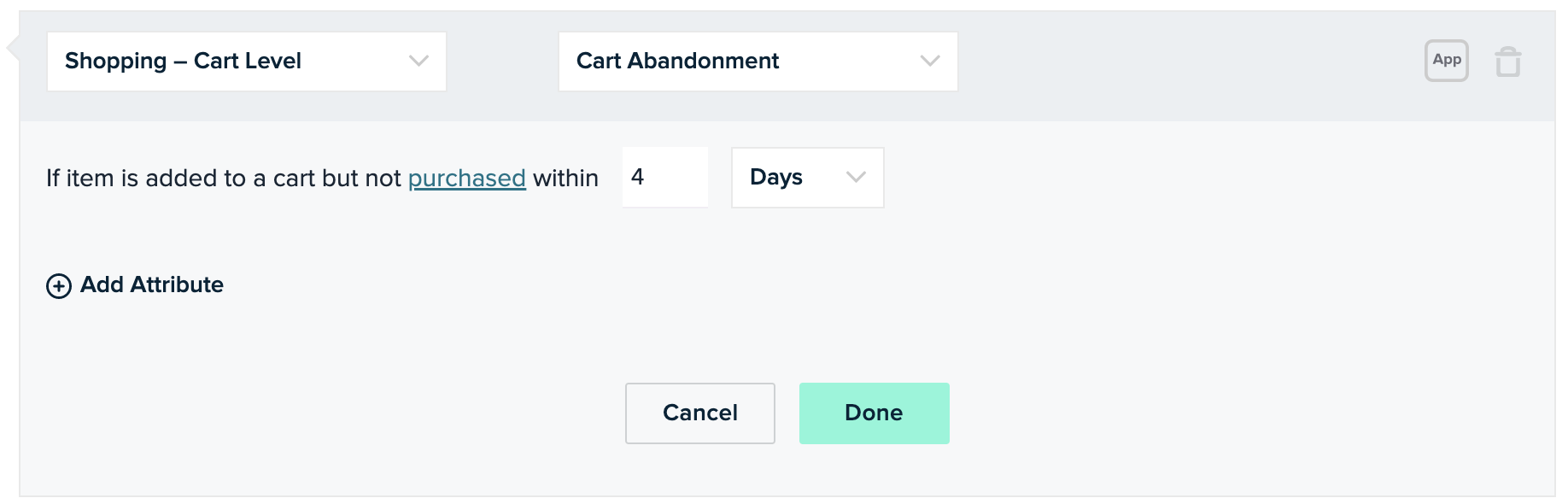
Task: Click the chevron in the Shopping – Cart Level box
Action: (418, 61)
